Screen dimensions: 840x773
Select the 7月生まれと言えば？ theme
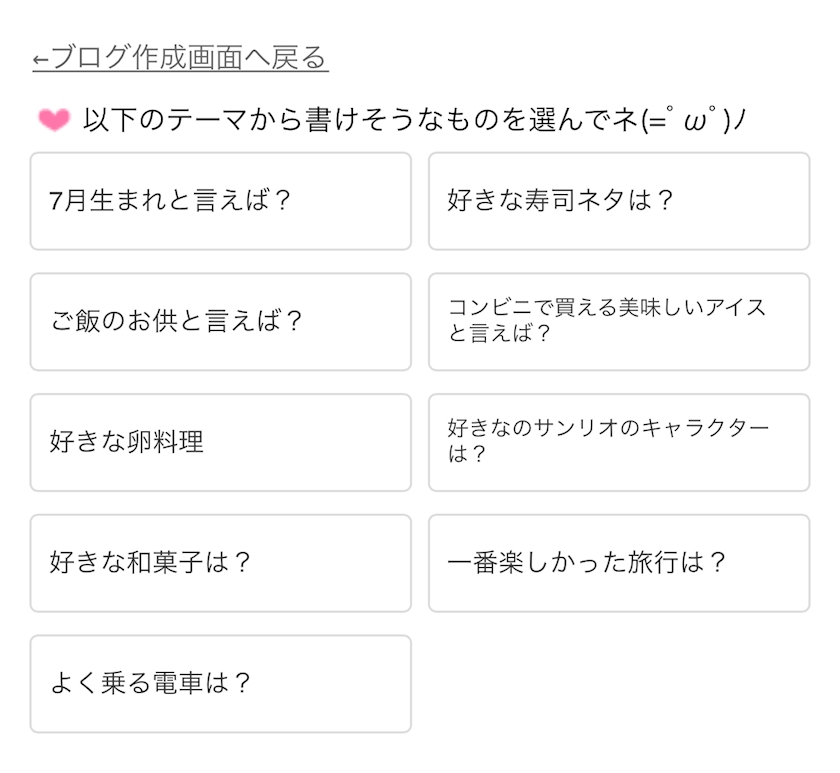coord(220,201)
